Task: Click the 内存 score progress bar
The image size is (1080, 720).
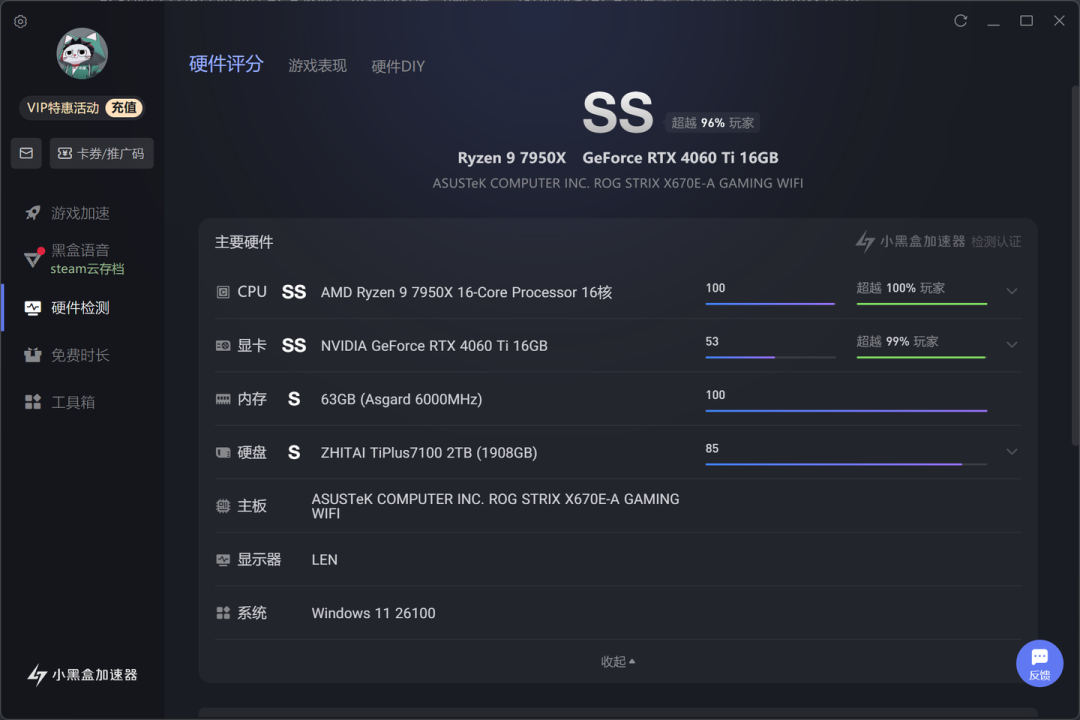Action: 846,411
